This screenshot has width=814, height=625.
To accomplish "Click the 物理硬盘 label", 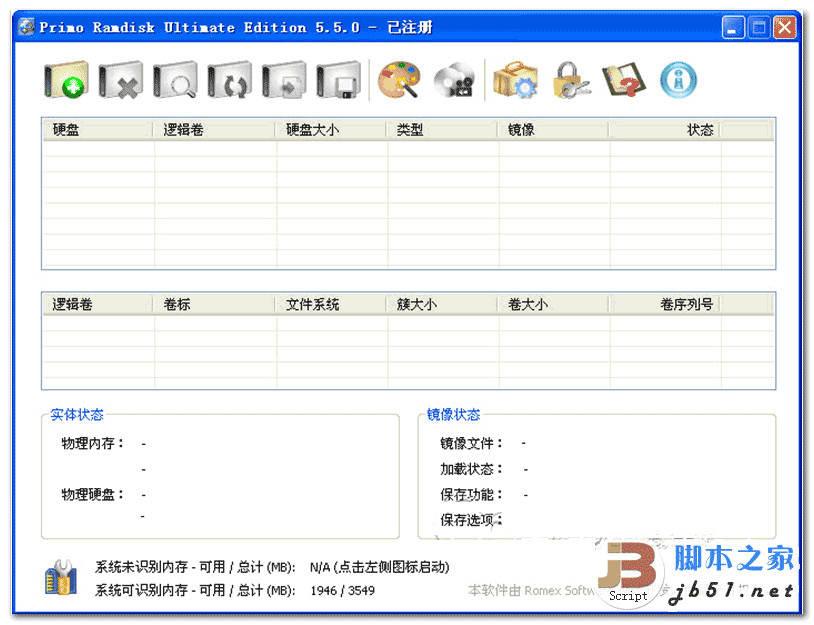I will coord(92,494).
